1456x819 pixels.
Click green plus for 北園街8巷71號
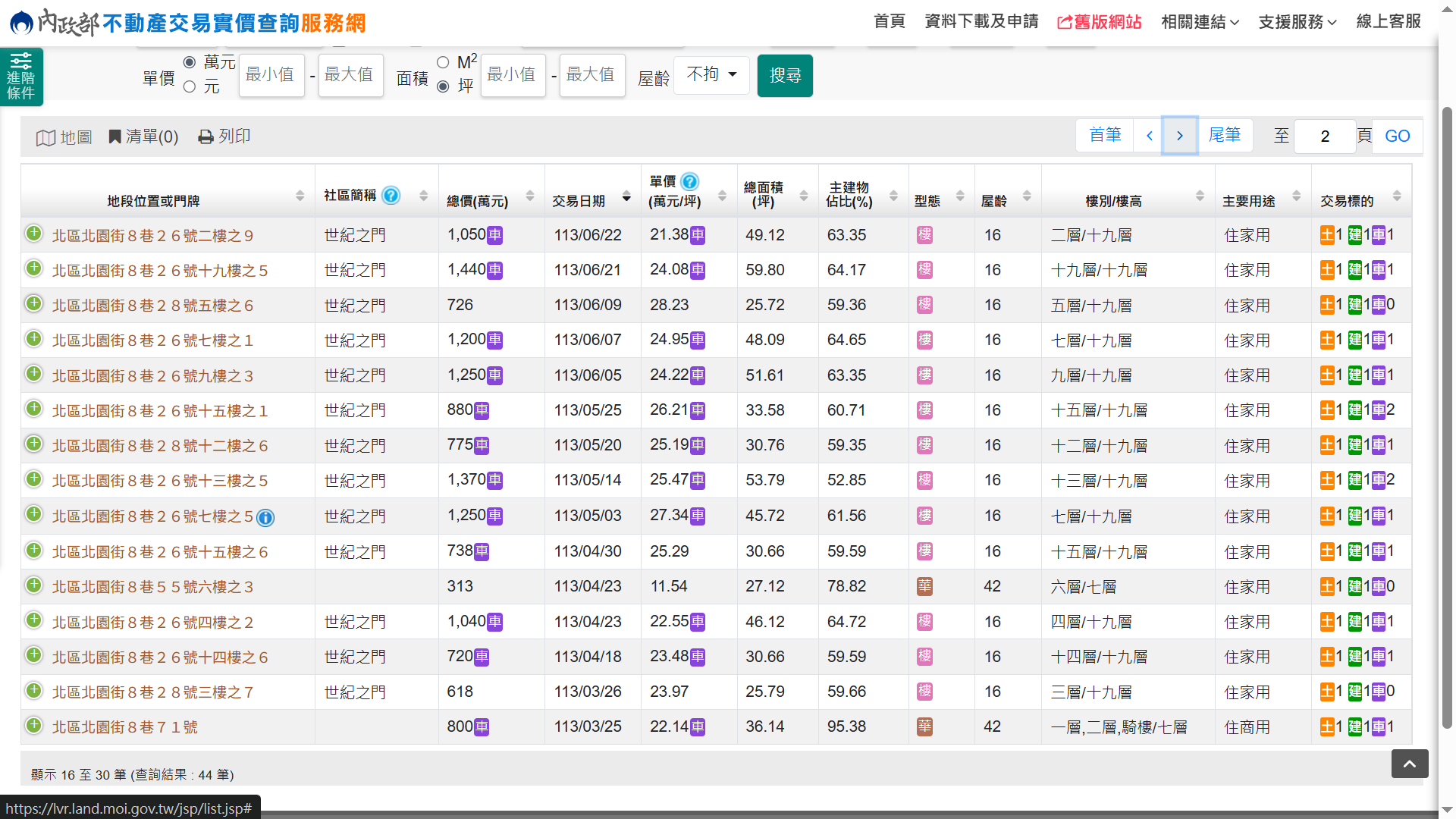click(33, 726)
